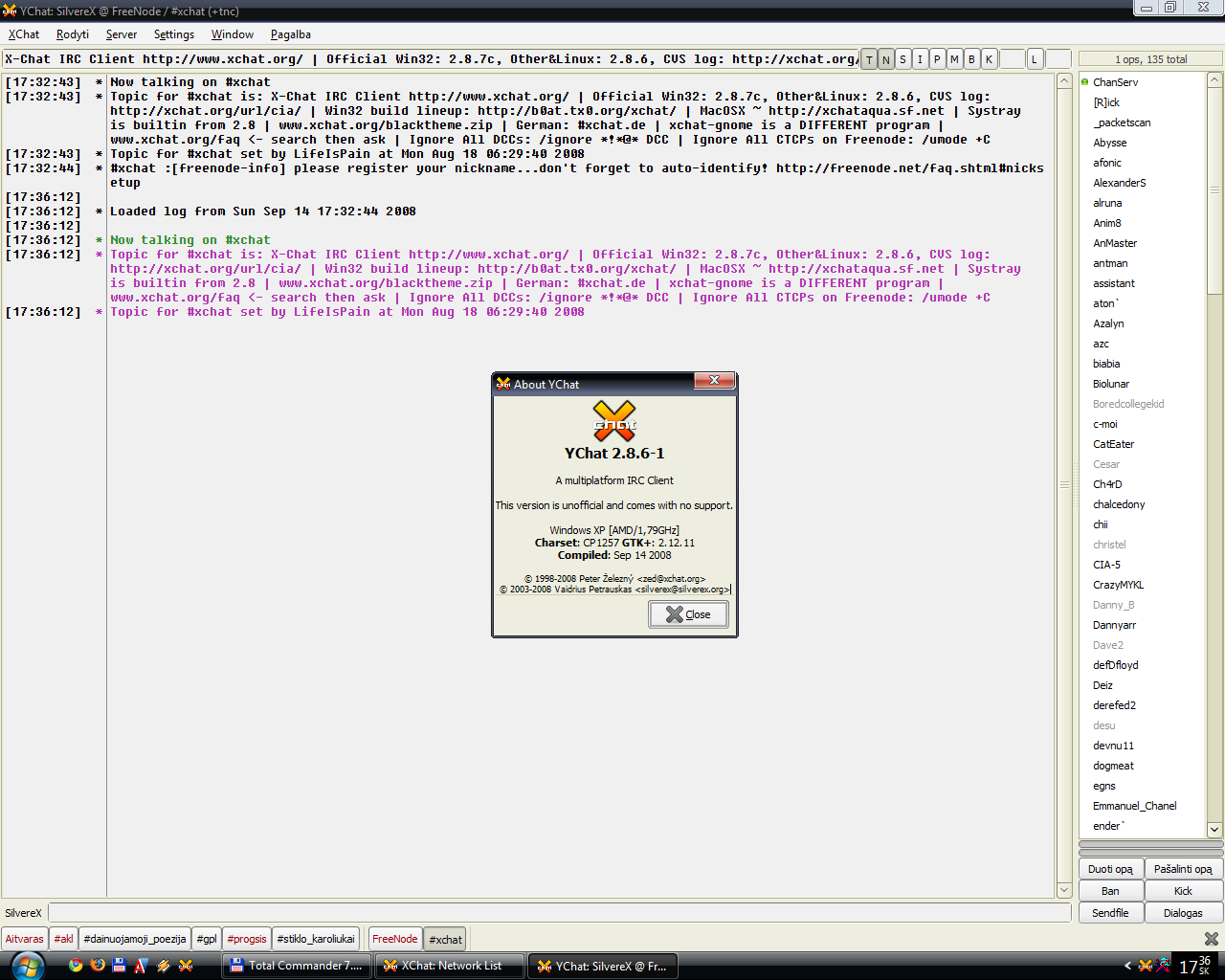Screen dimensions: 1225x980
Task: Open the Windows Start orb
Action: 27,966
